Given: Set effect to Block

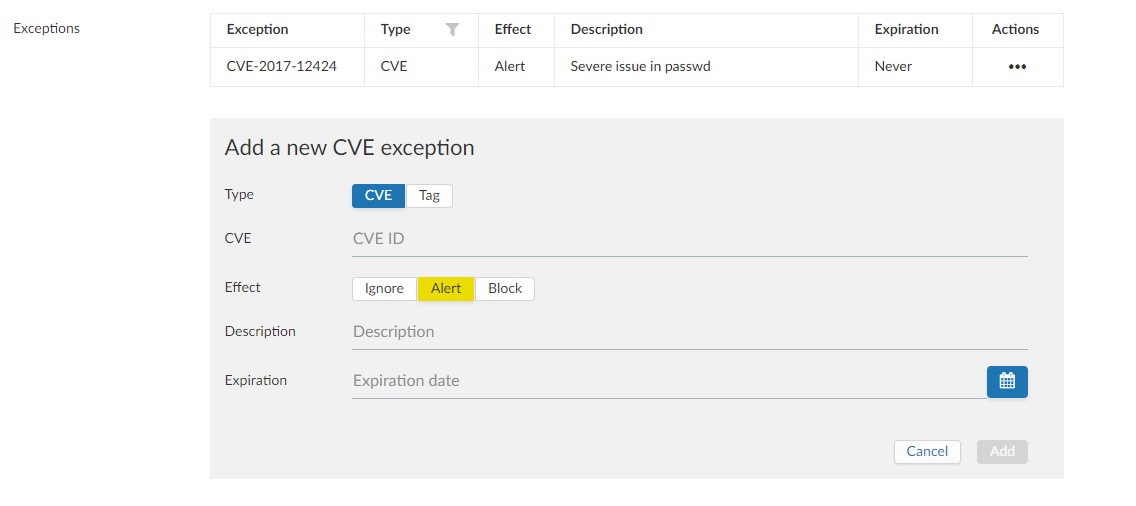Looking at the screenshot, I should coord(505,289).
